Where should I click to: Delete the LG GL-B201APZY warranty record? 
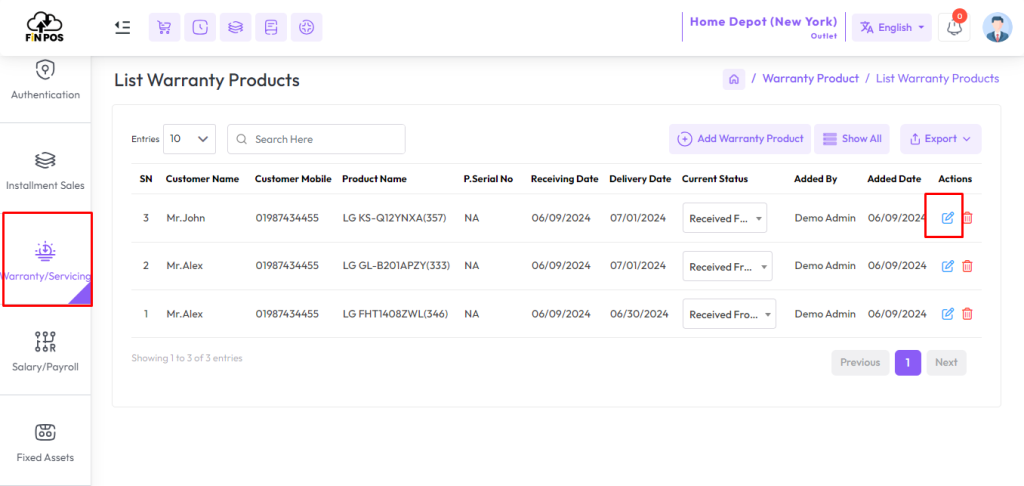click(968, 266)
